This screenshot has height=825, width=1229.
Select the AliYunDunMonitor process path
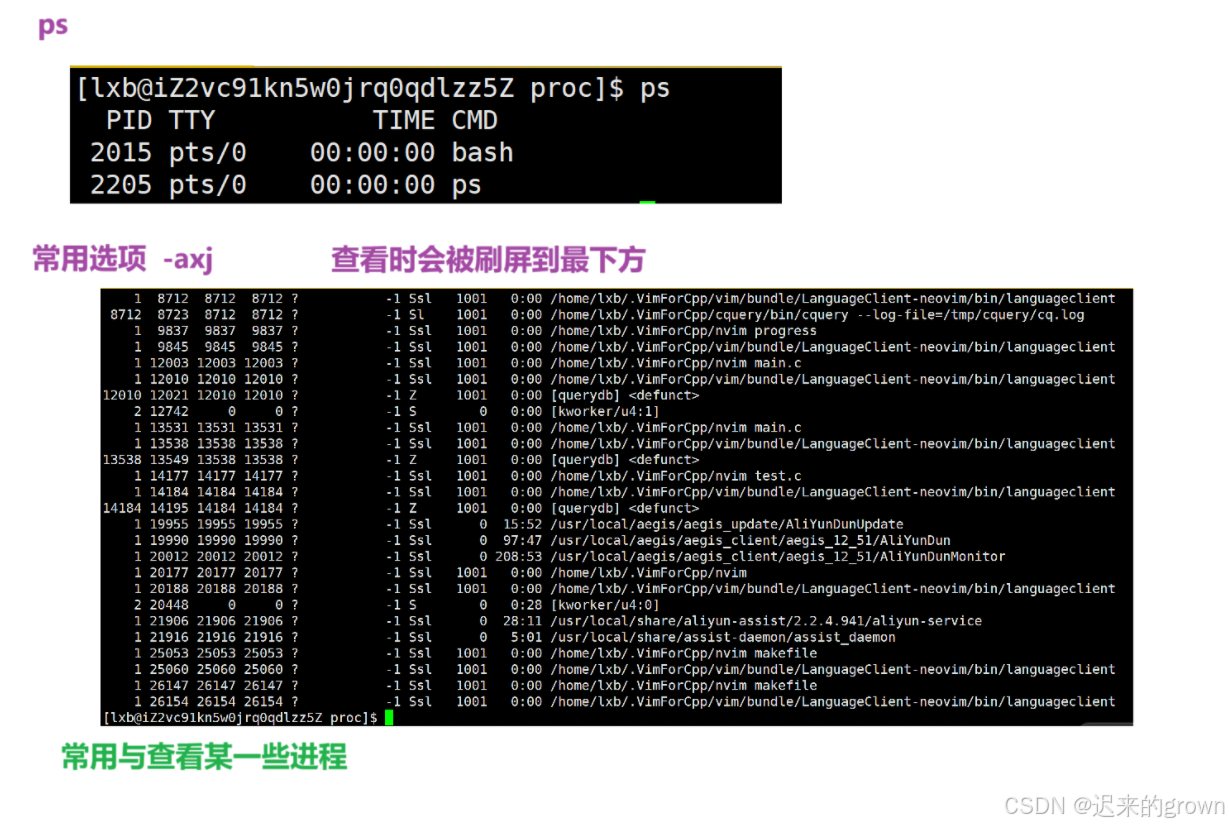[x=778, y=556]
